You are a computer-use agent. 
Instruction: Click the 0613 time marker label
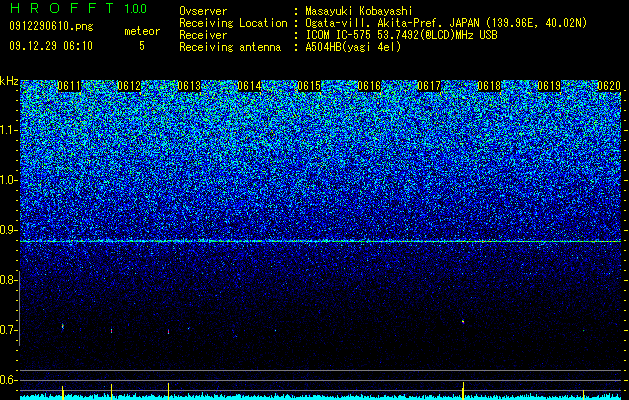point(189,86)
